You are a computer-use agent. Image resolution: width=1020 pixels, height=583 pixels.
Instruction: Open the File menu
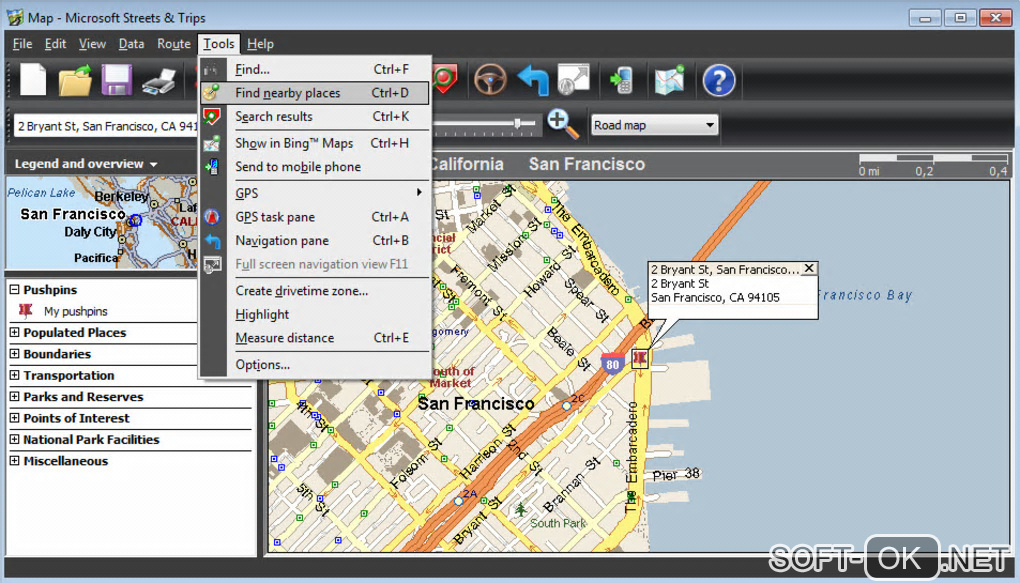(22, 44)
